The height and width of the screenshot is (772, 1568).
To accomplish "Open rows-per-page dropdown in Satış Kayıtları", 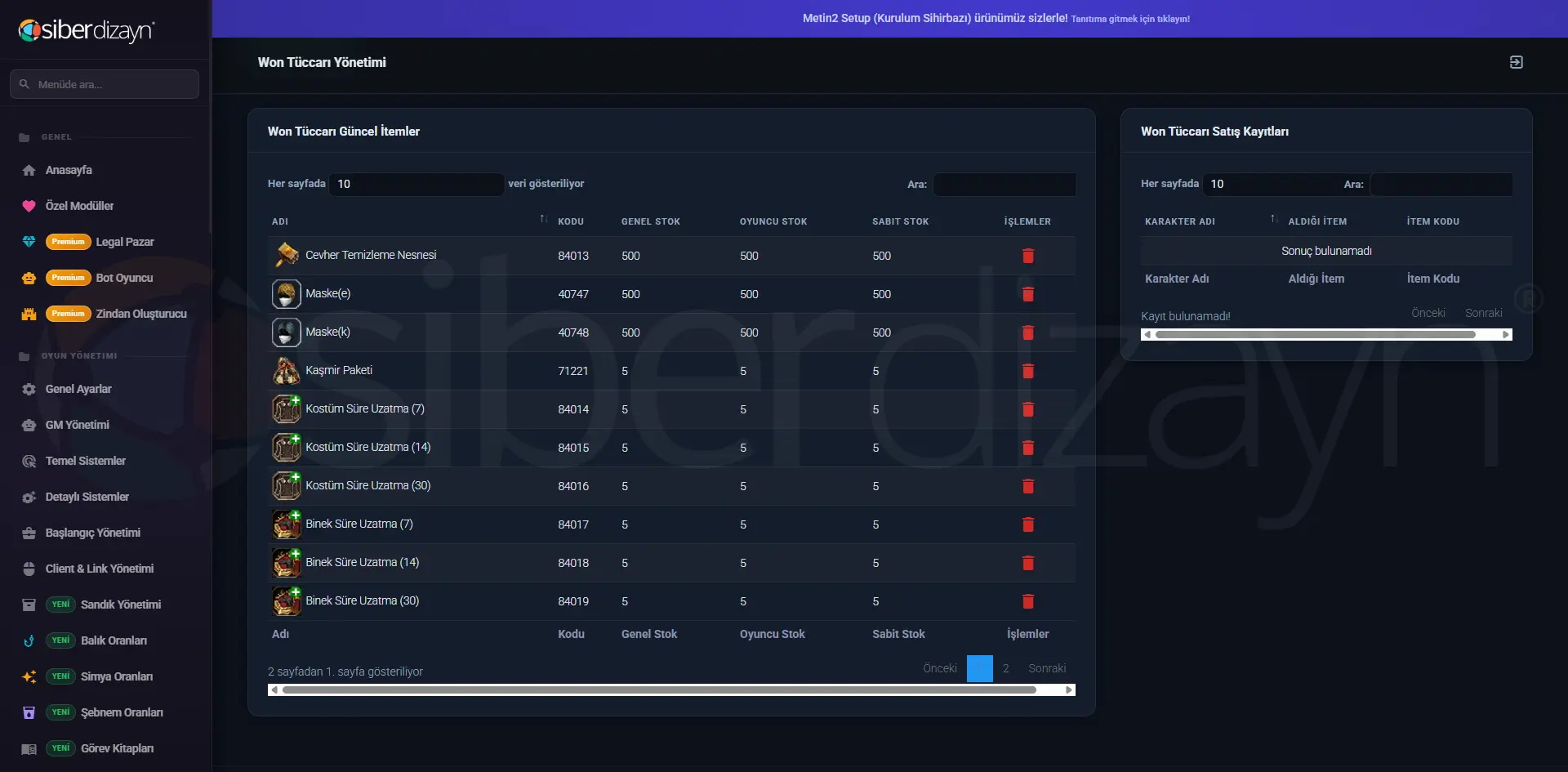I will (x=1270, y=184).
